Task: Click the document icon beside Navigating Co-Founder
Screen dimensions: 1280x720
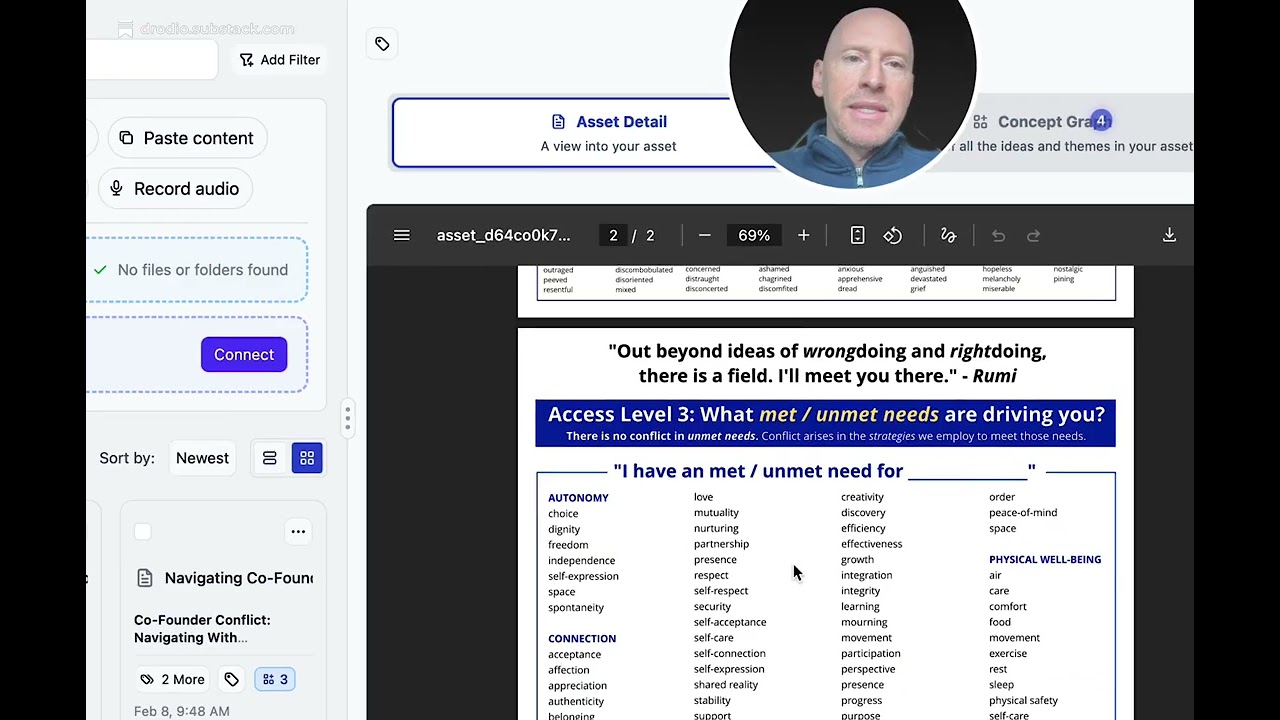Action: coord(145,578)
